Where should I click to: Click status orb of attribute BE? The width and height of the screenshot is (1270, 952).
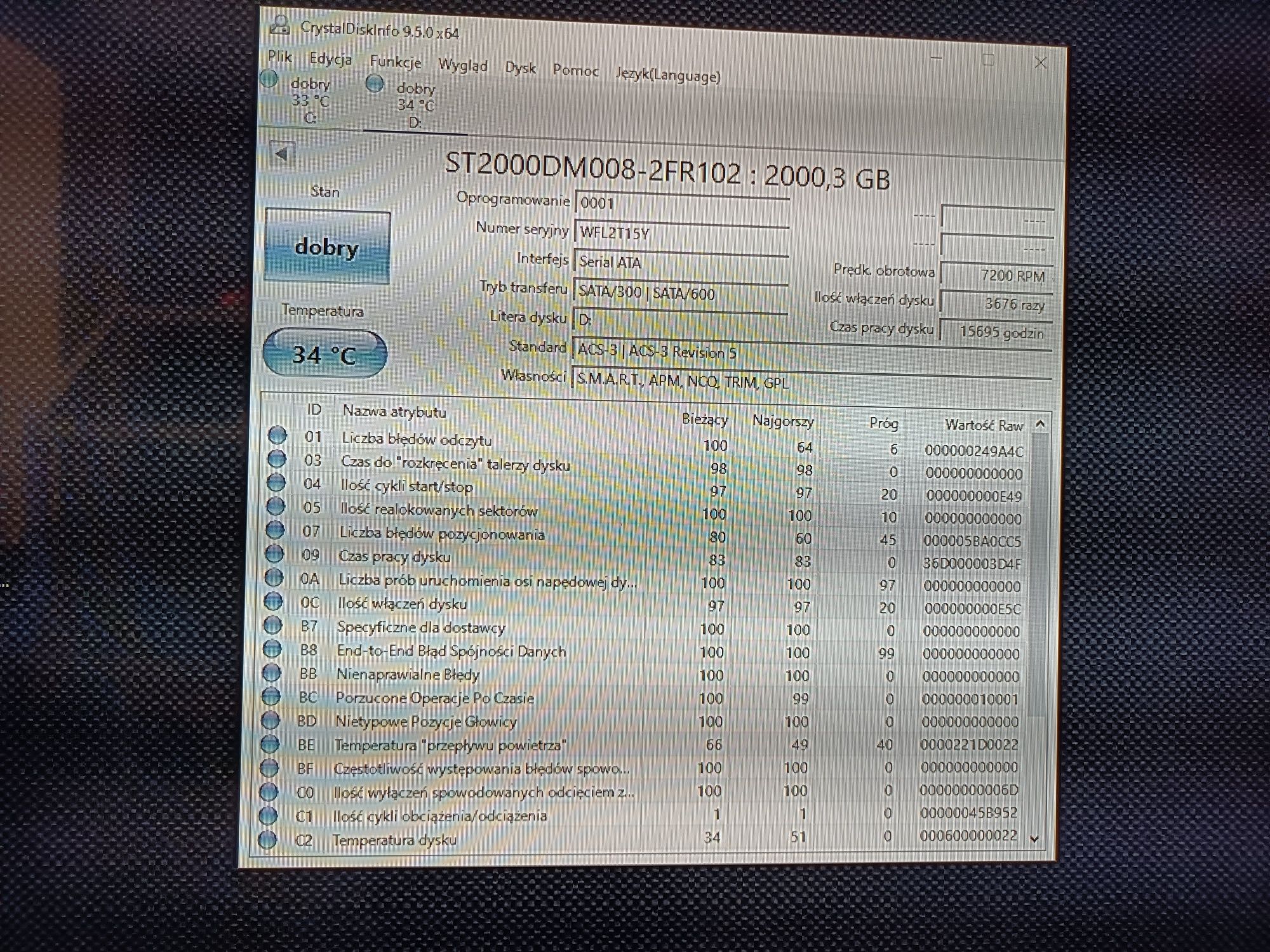pyautogui.click(x=269, y=743)
